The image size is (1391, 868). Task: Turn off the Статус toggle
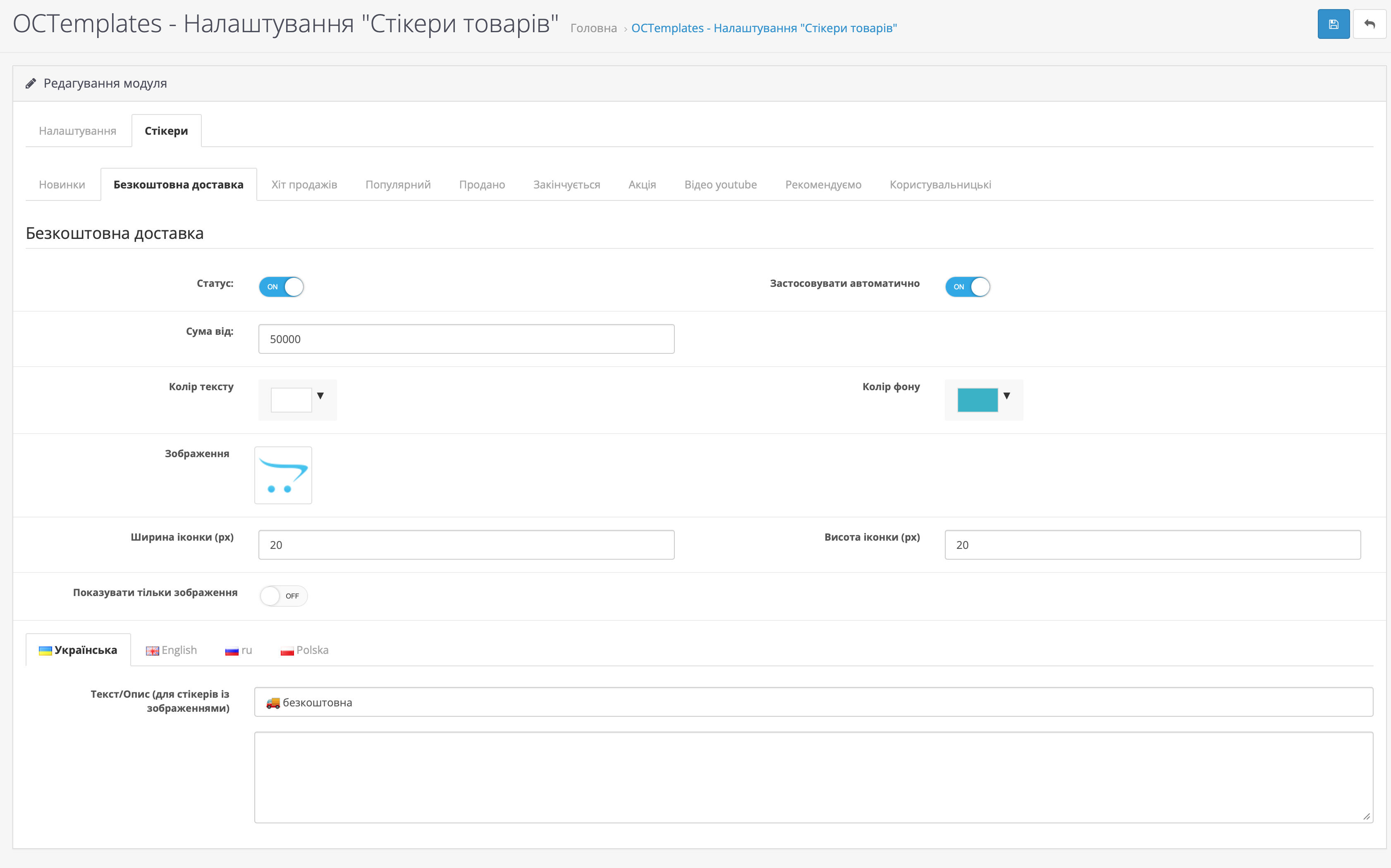281,286
